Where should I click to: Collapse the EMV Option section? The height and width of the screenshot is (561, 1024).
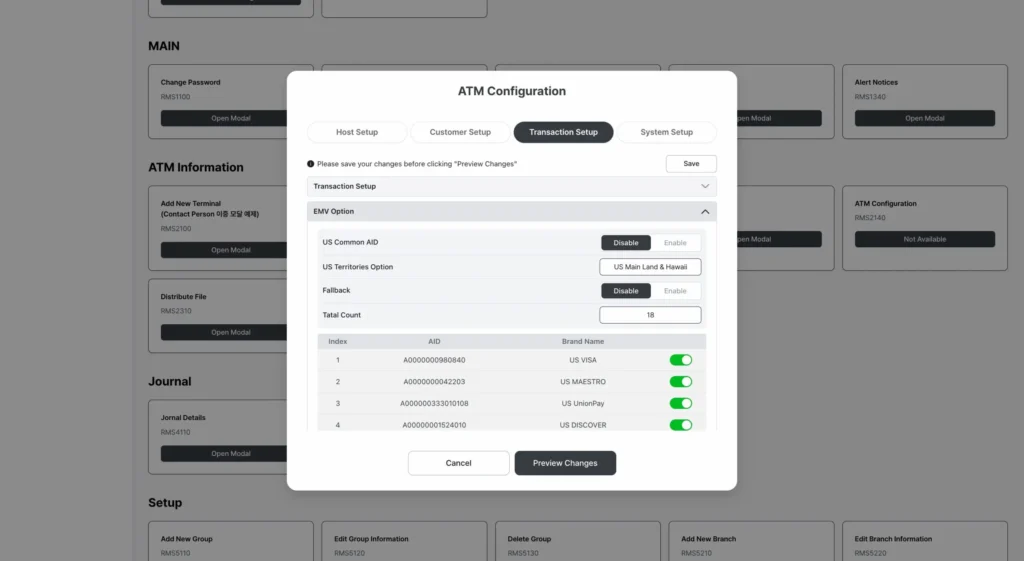[705, 212]
